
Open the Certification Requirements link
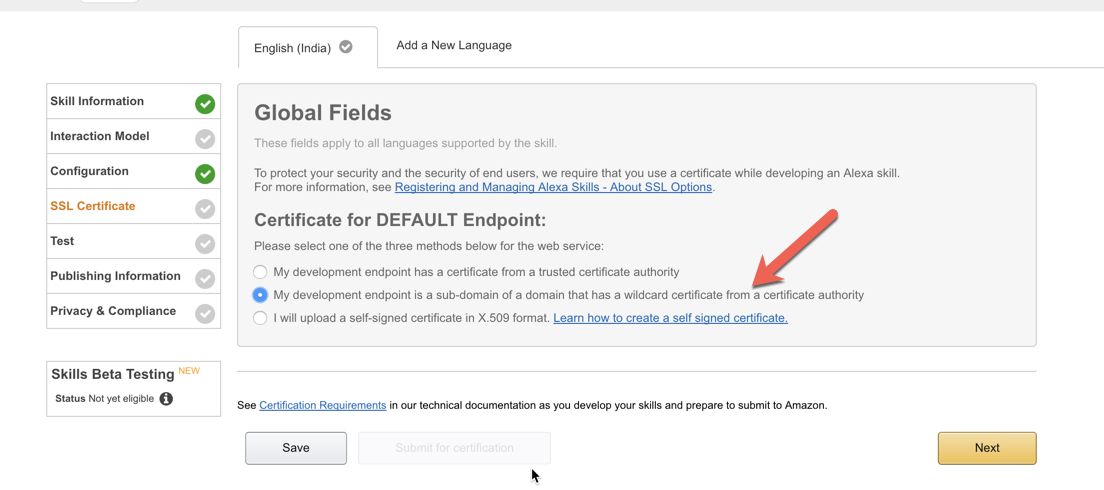click(322, 405)
